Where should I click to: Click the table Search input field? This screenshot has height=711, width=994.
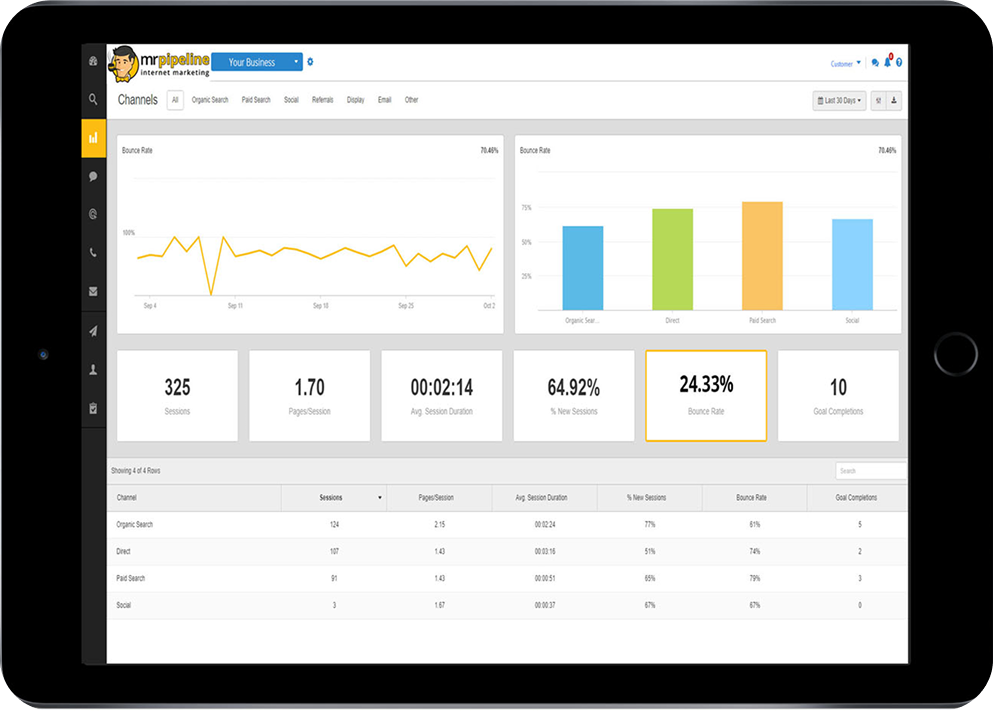coord(870,470)
